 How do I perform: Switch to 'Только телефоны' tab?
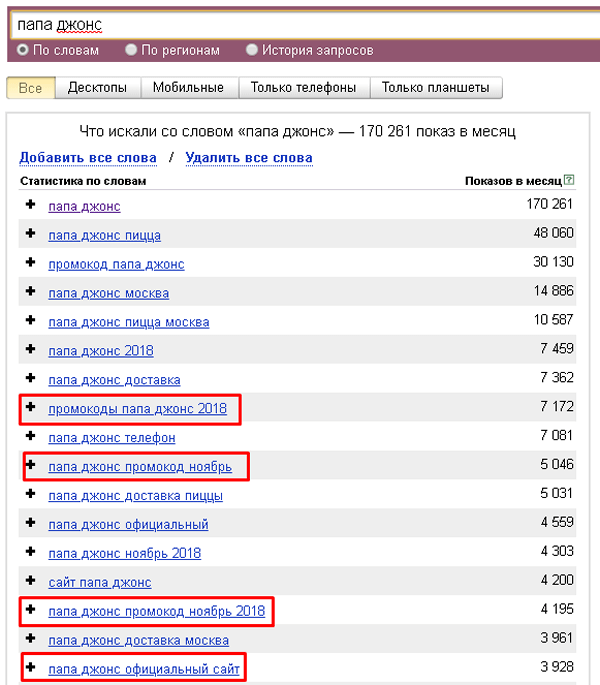pos(303,88)
